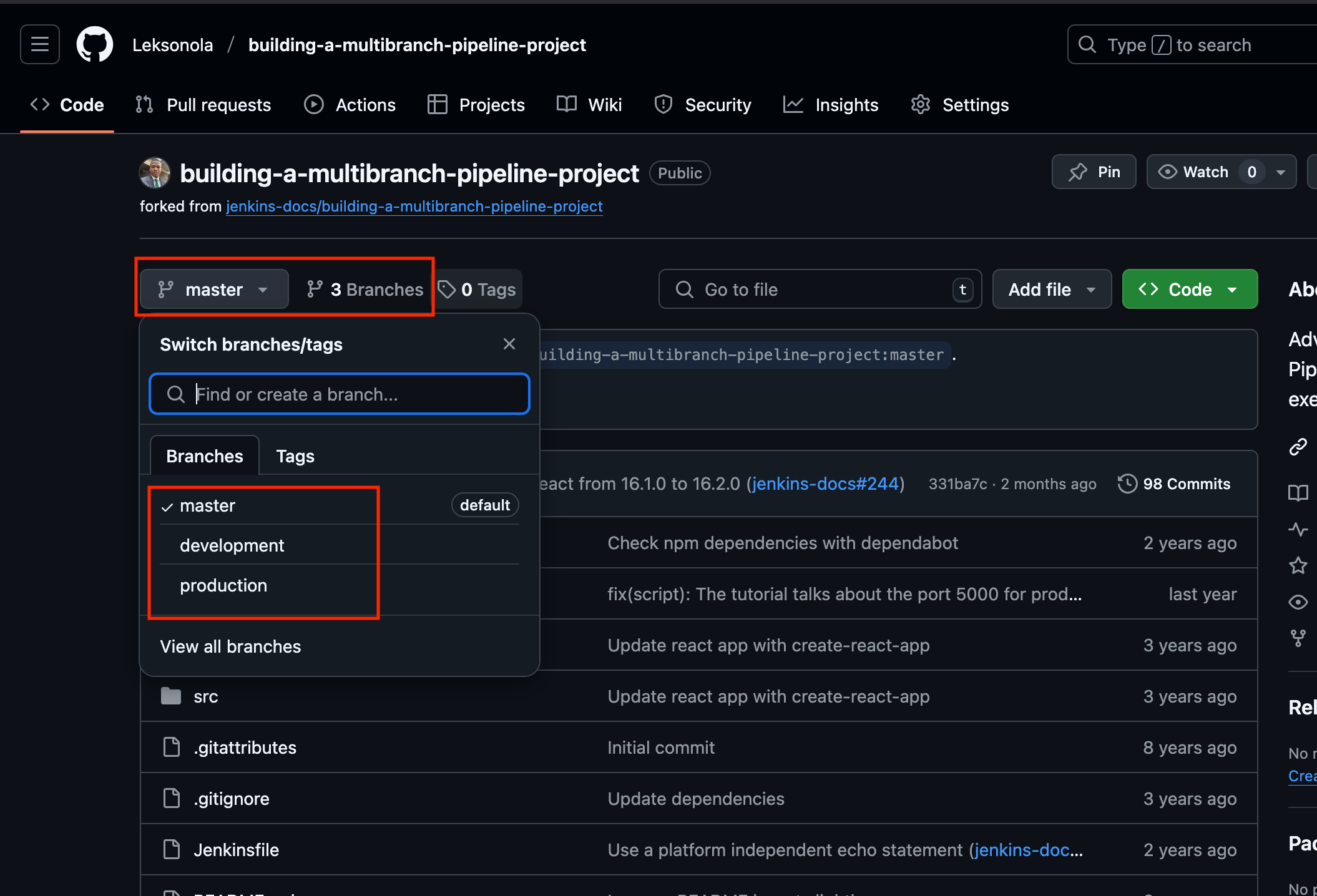Click the src folder icon
The image size is (1317, 896).
pyautogui.click(x=171, y=696)
